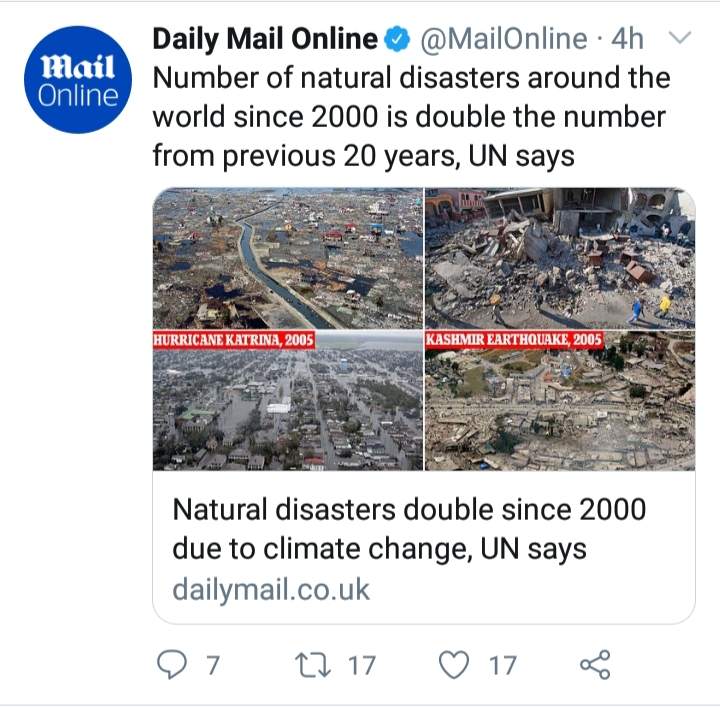720x707 pixels.
Task: Open the article headline in link card
Action: 409,529
